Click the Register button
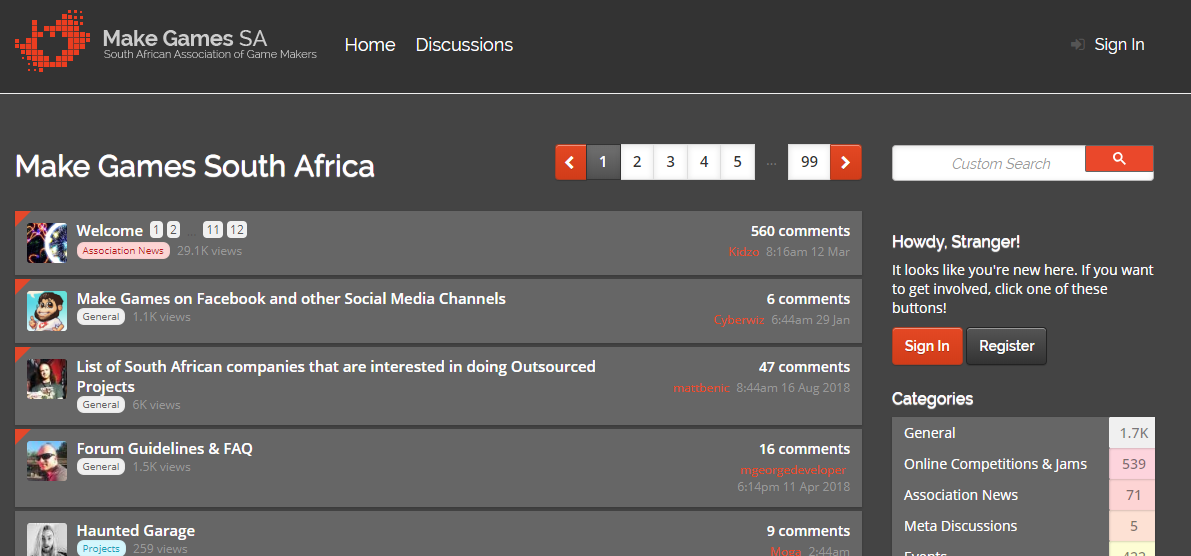The height and width of the screenshot is (556, 1191). (1006, 346)
